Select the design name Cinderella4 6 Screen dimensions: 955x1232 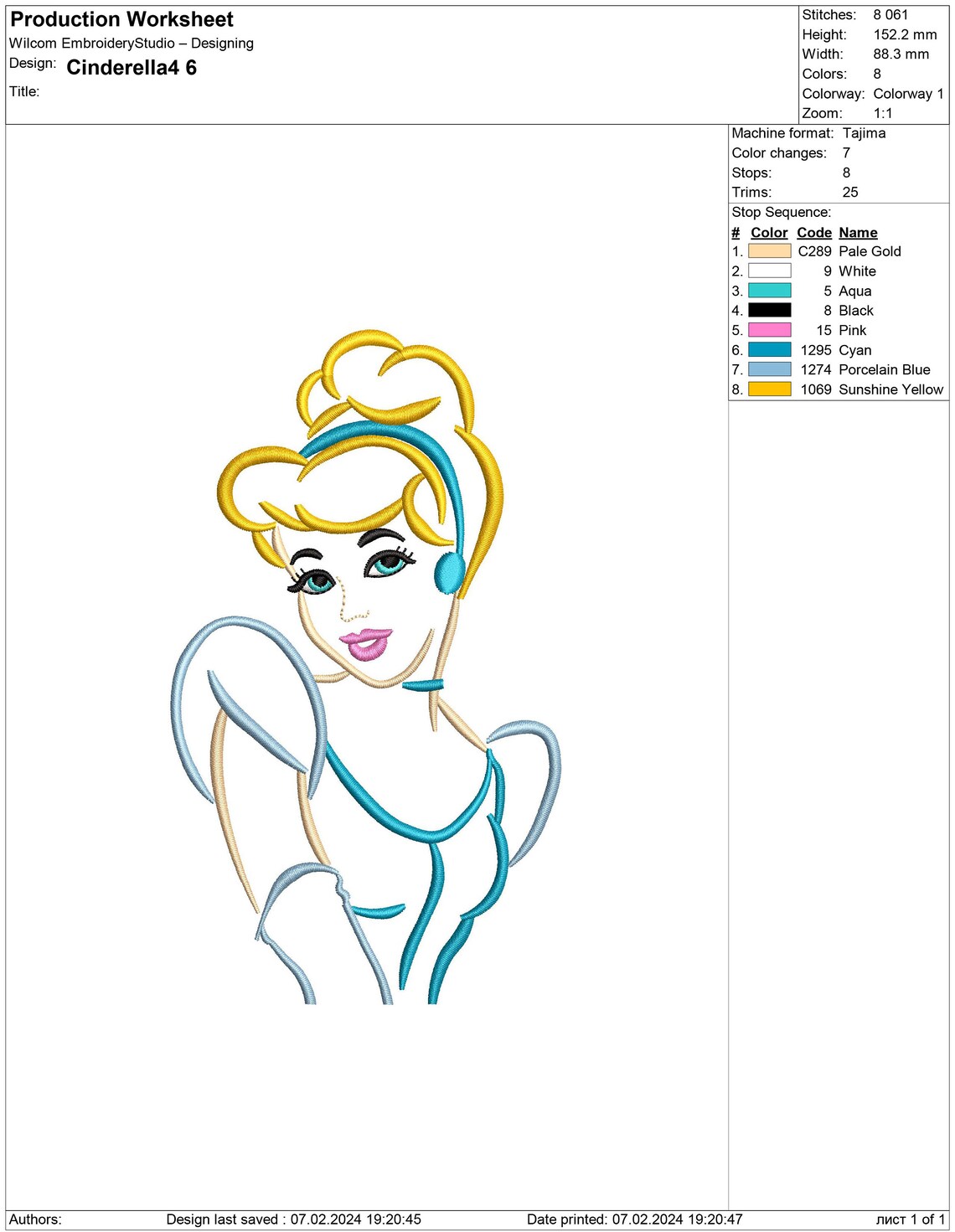pyautogui.click(x=130, y=67)
